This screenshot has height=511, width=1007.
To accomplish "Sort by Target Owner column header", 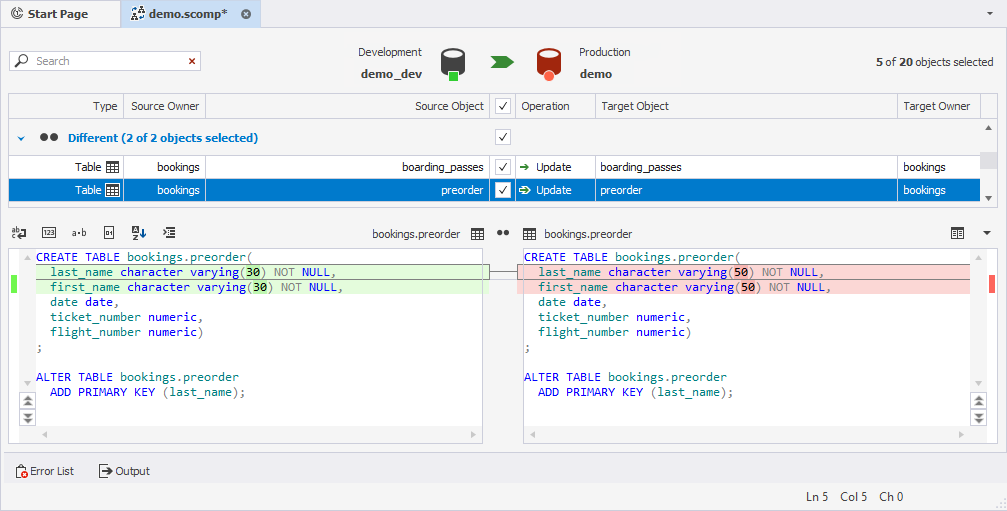I will [939, 106].
